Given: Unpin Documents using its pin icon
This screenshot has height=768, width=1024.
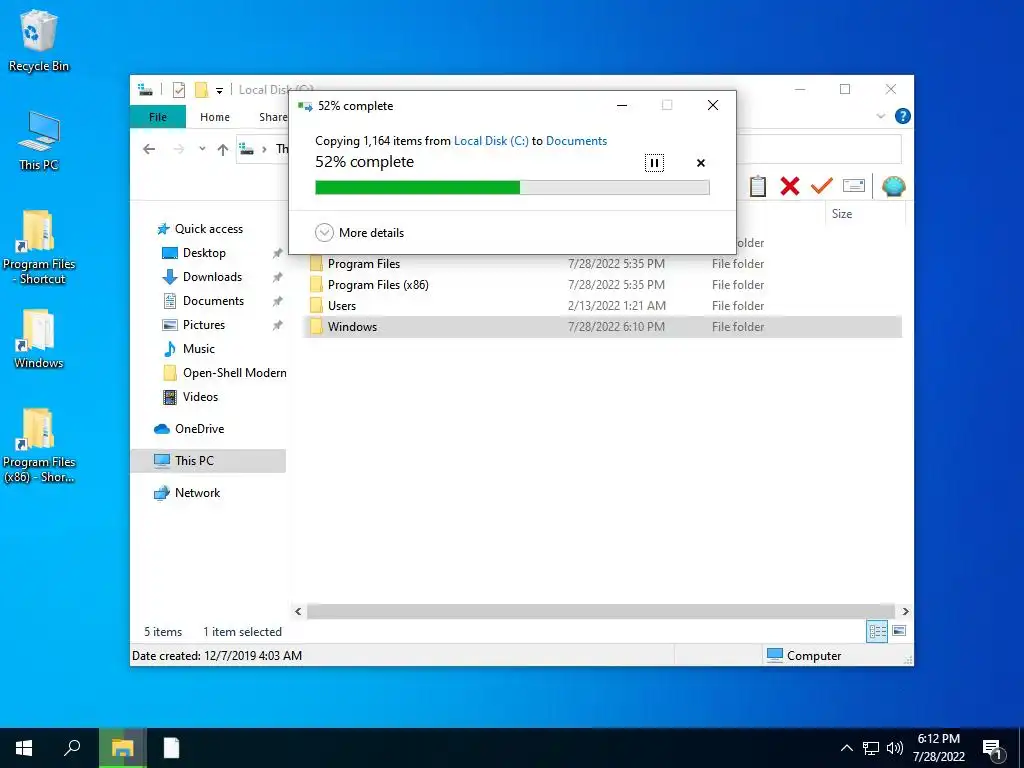Looking at the screenshot, I should 278,302.
